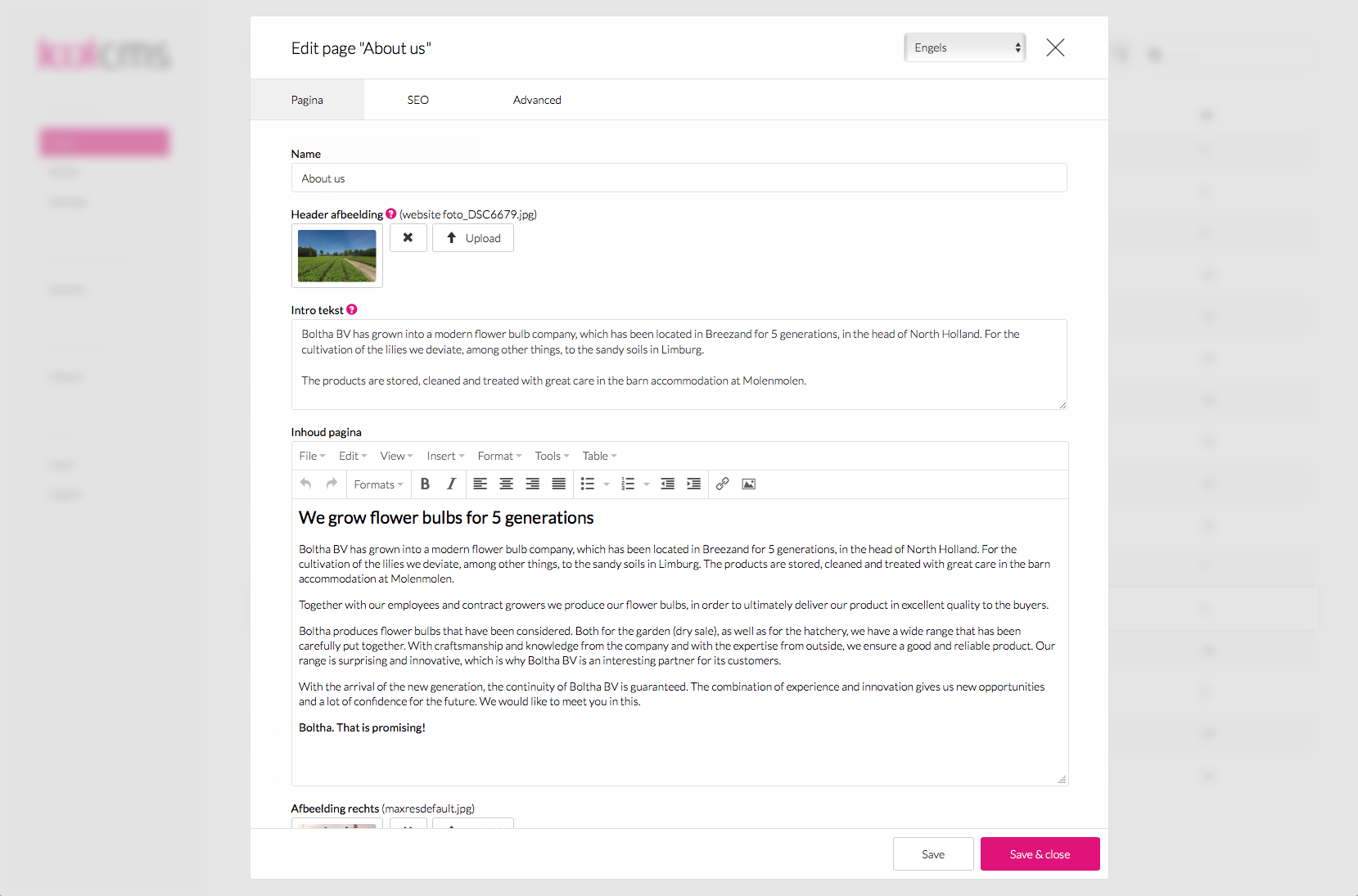
Task: Redo the last undone edit
Action: pyautogui.click(x=331, y=484)
